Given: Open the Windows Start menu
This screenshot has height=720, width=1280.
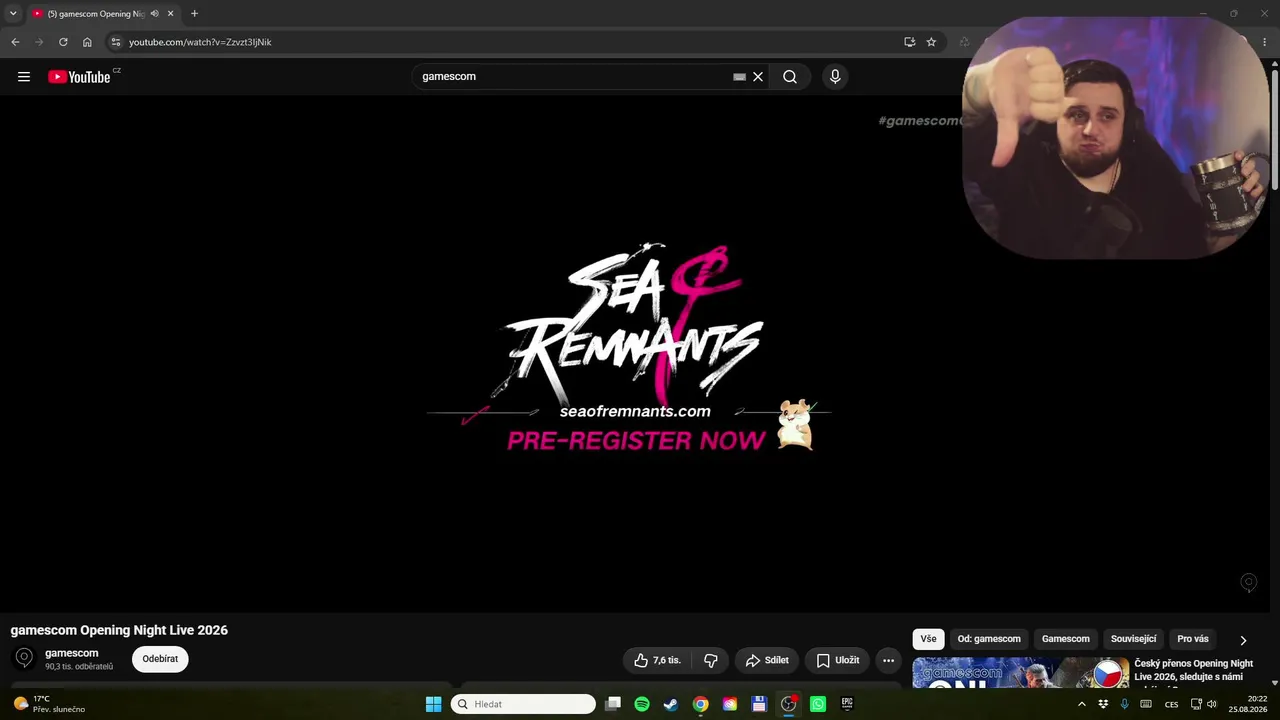Looking at the screenshot, I should 433,704.
